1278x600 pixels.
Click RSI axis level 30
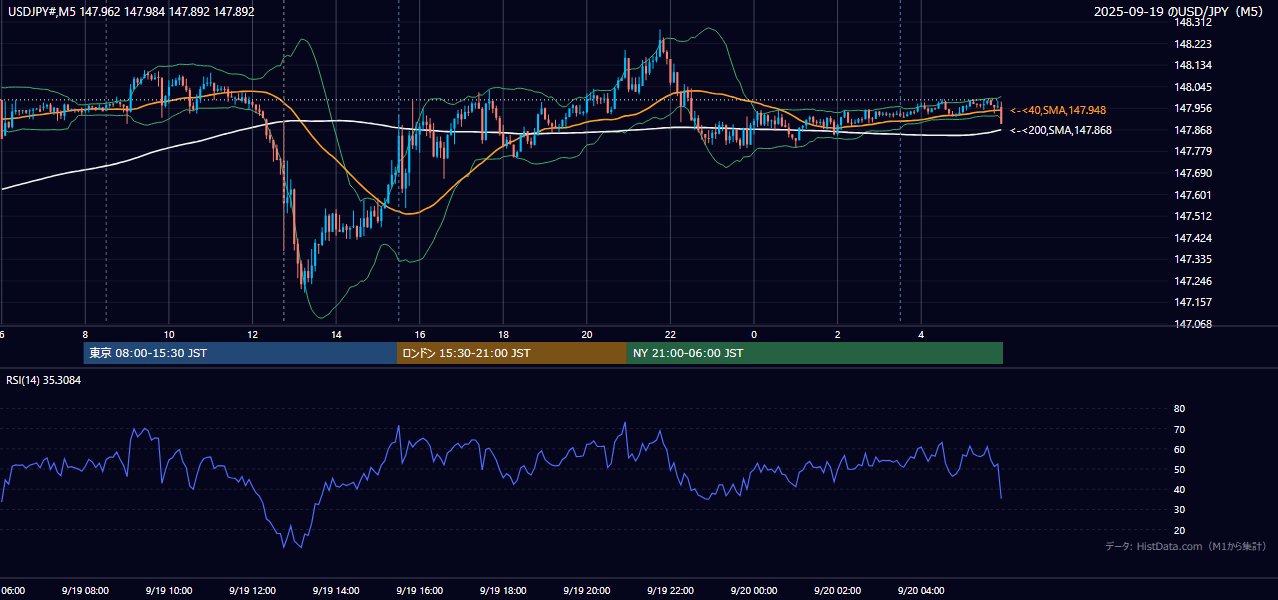pyautogui.click(x=1179, y=510)
